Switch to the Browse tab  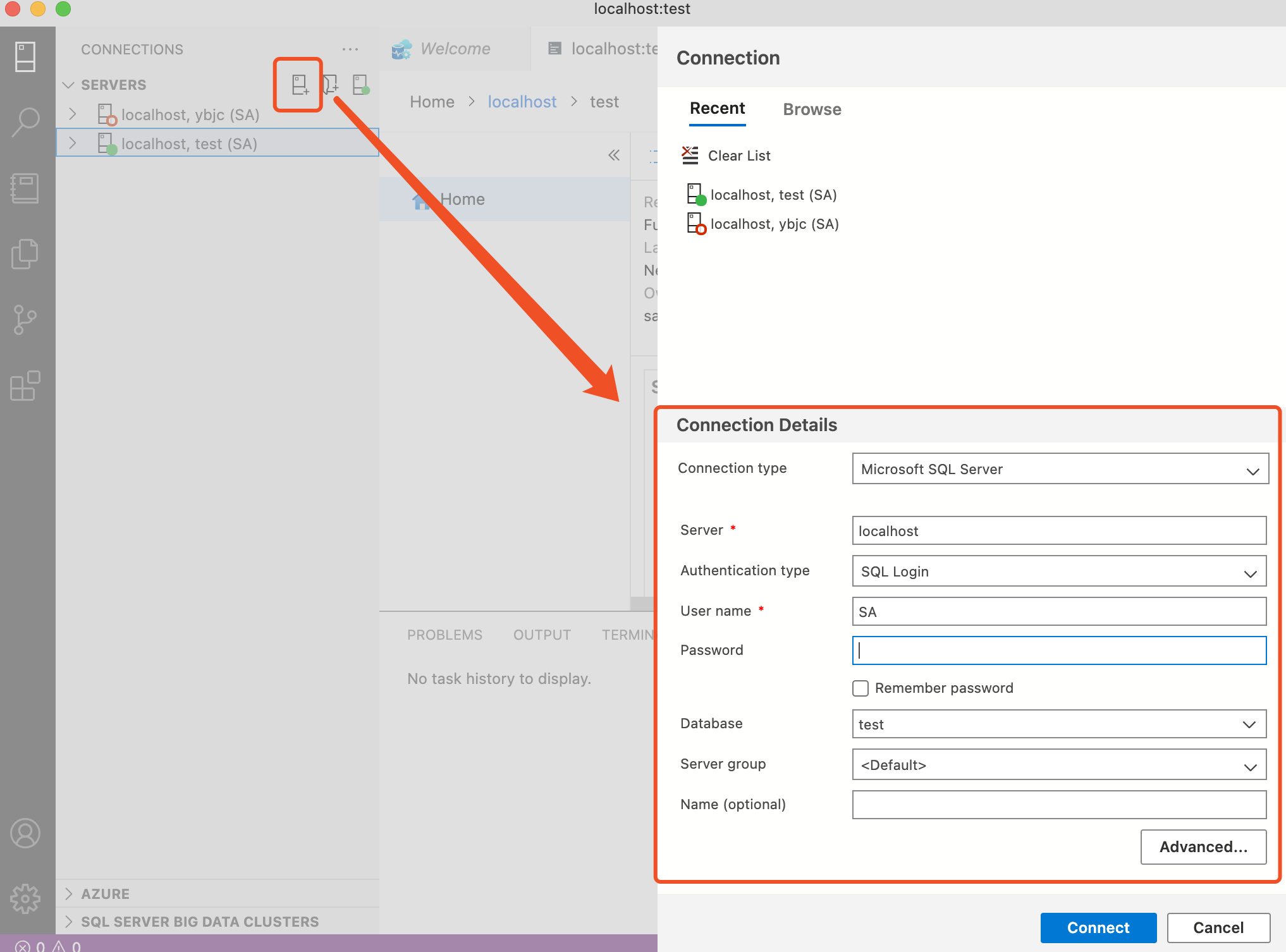812,109
